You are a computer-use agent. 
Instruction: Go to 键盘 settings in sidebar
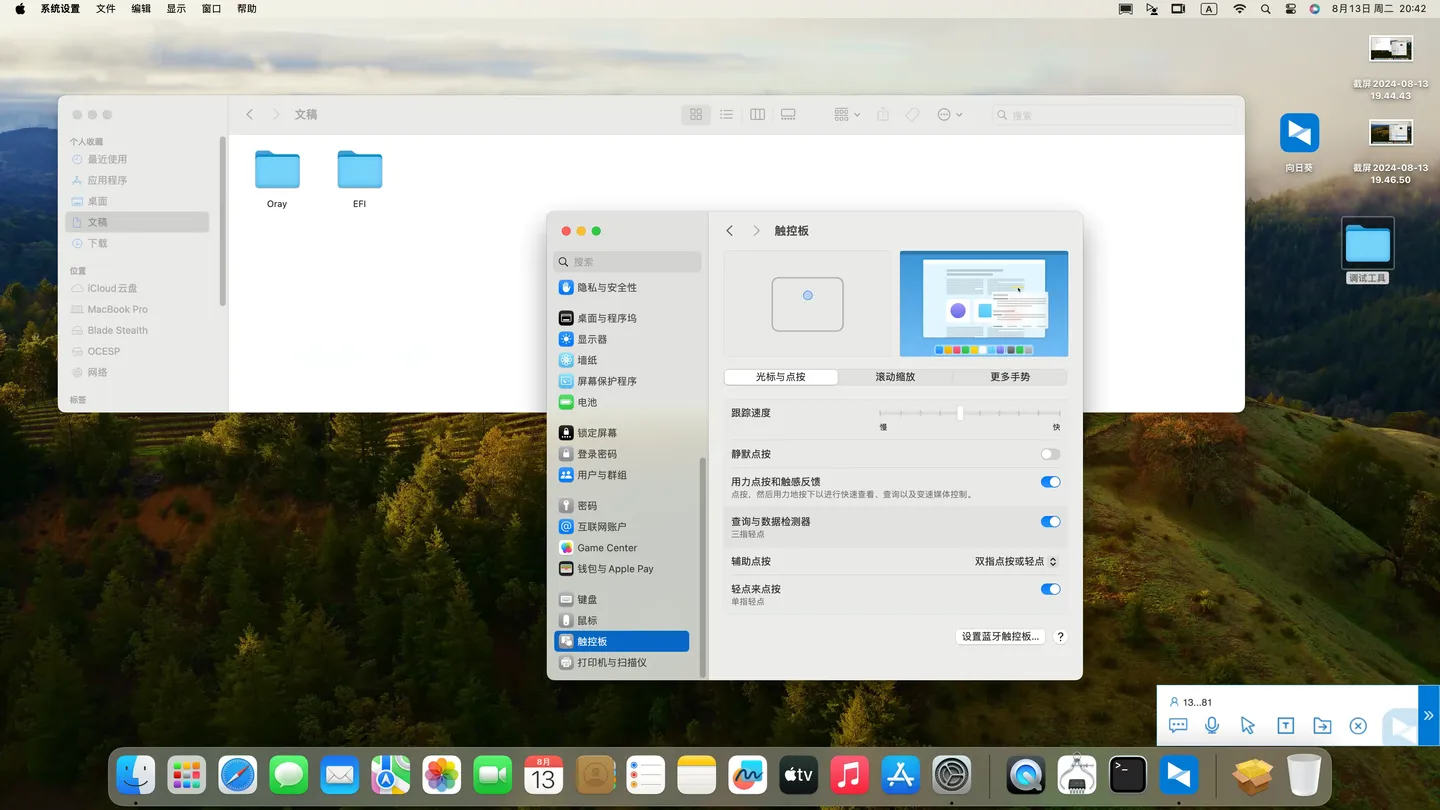coord(587,600)
